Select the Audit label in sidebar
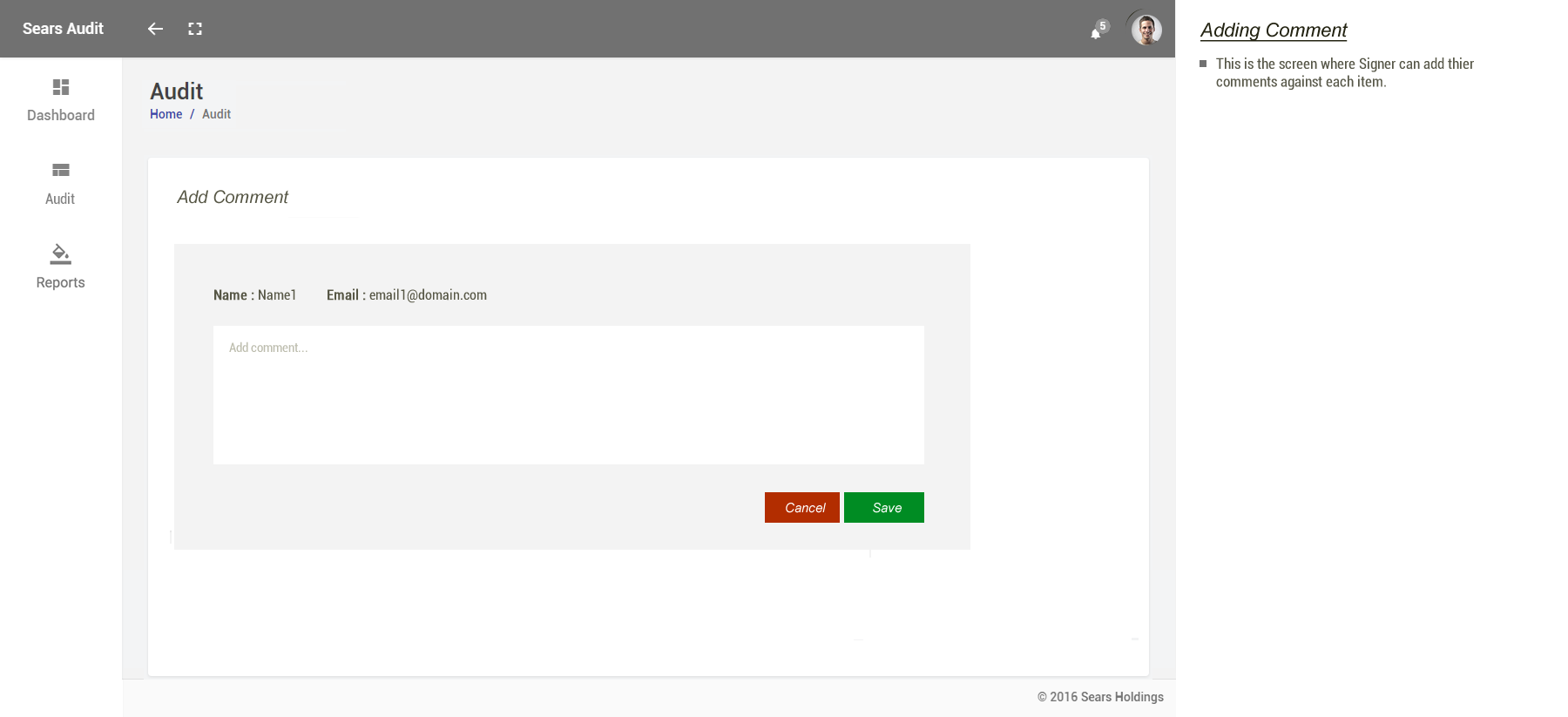Viewport: 1568px width, 717px height. click(60, 199)
